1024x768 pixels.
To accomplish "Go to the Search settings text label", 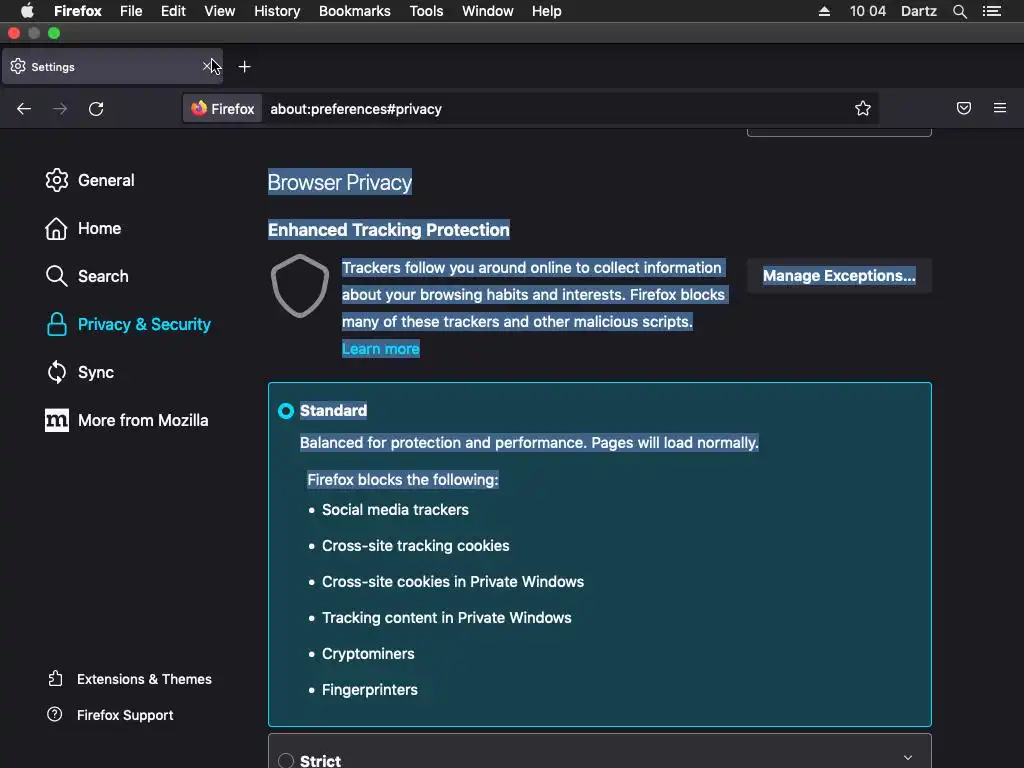I will (x=103, y=276).
